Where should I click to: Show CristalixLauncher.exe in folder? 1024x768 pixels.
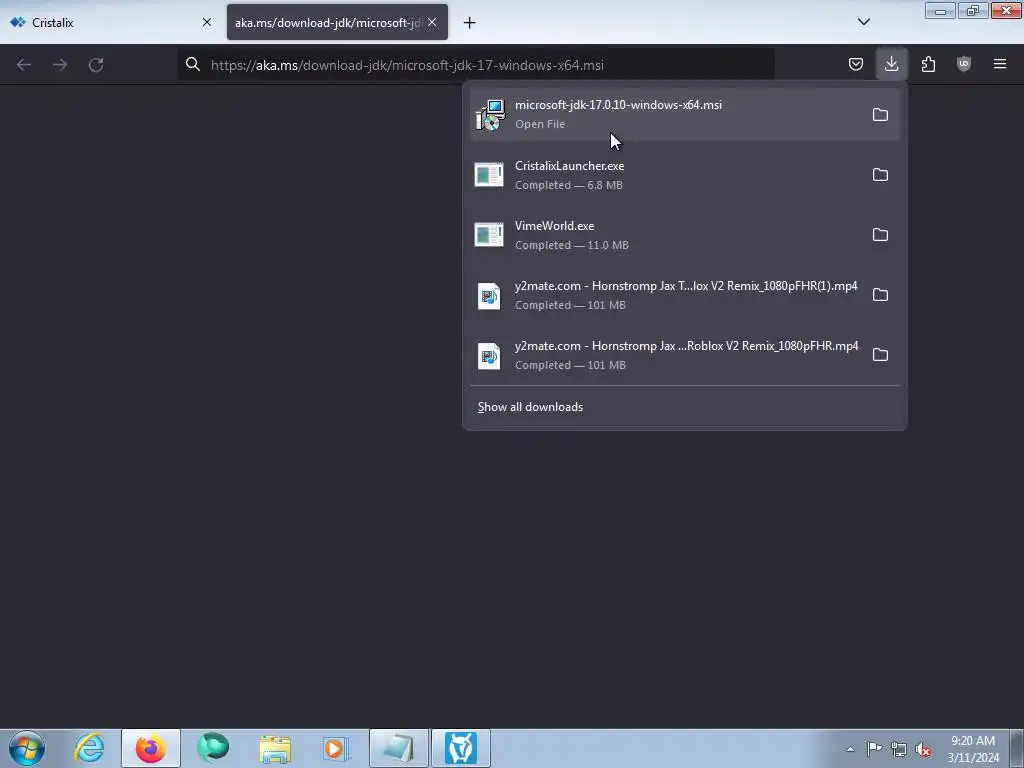tap(880, 174)
